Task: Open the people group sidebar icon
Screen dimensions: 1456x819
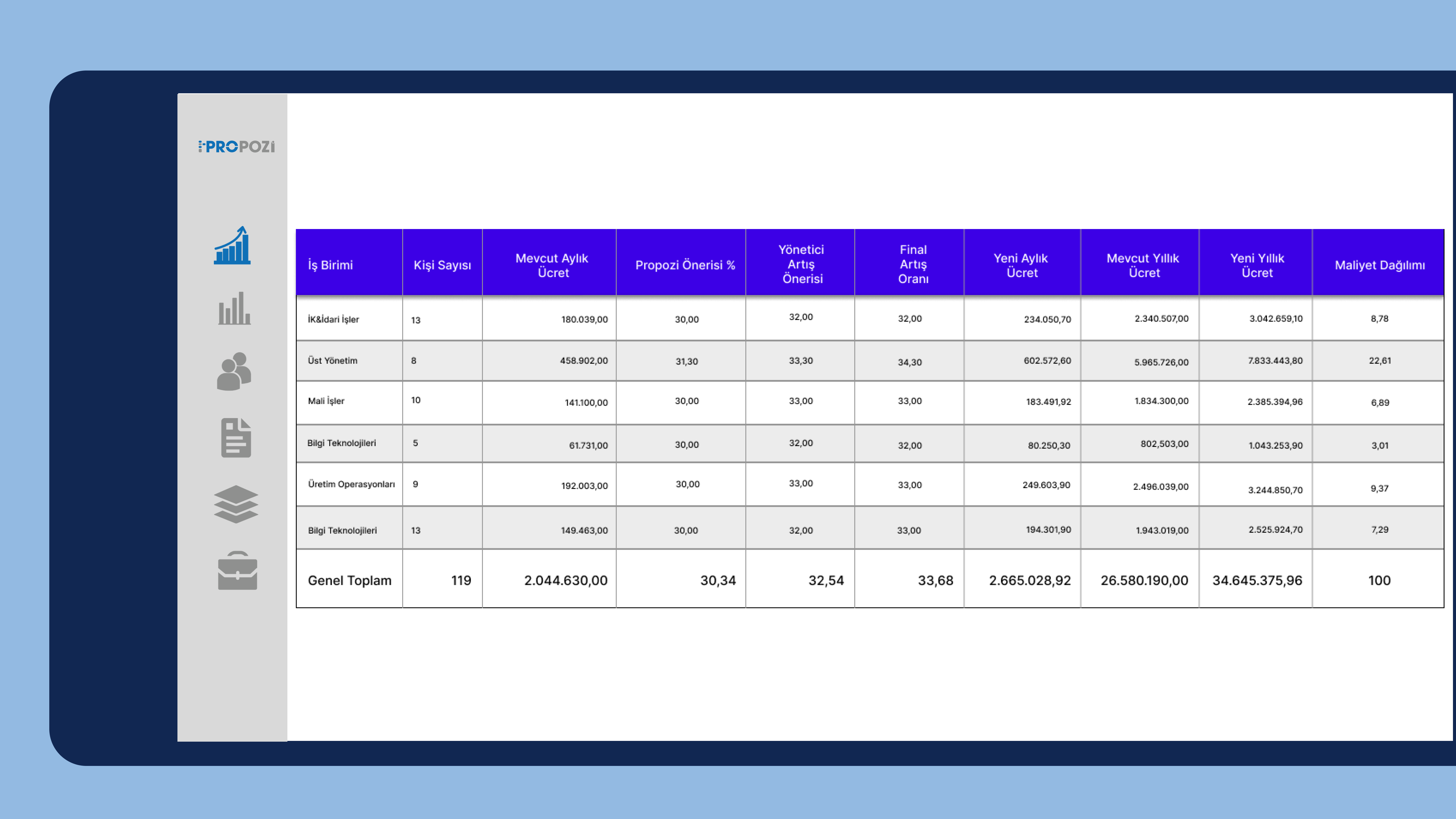Action: 234,371
